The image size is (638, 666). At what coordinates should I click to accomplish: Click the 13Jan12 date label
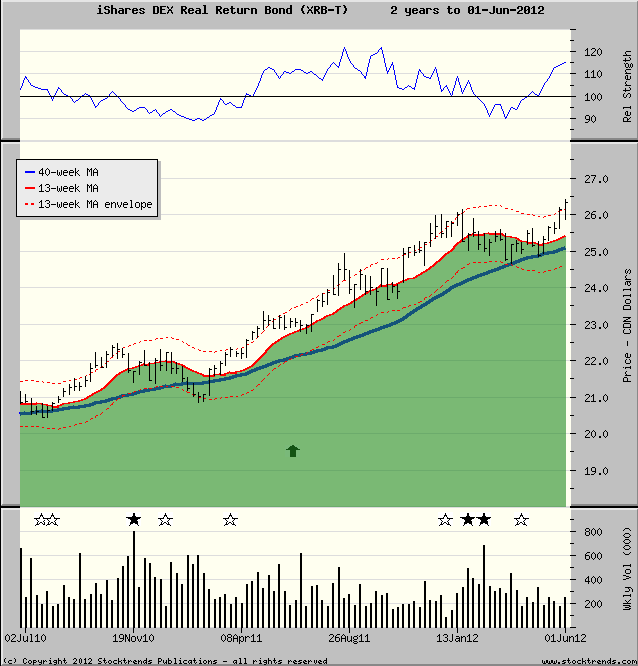457,638
